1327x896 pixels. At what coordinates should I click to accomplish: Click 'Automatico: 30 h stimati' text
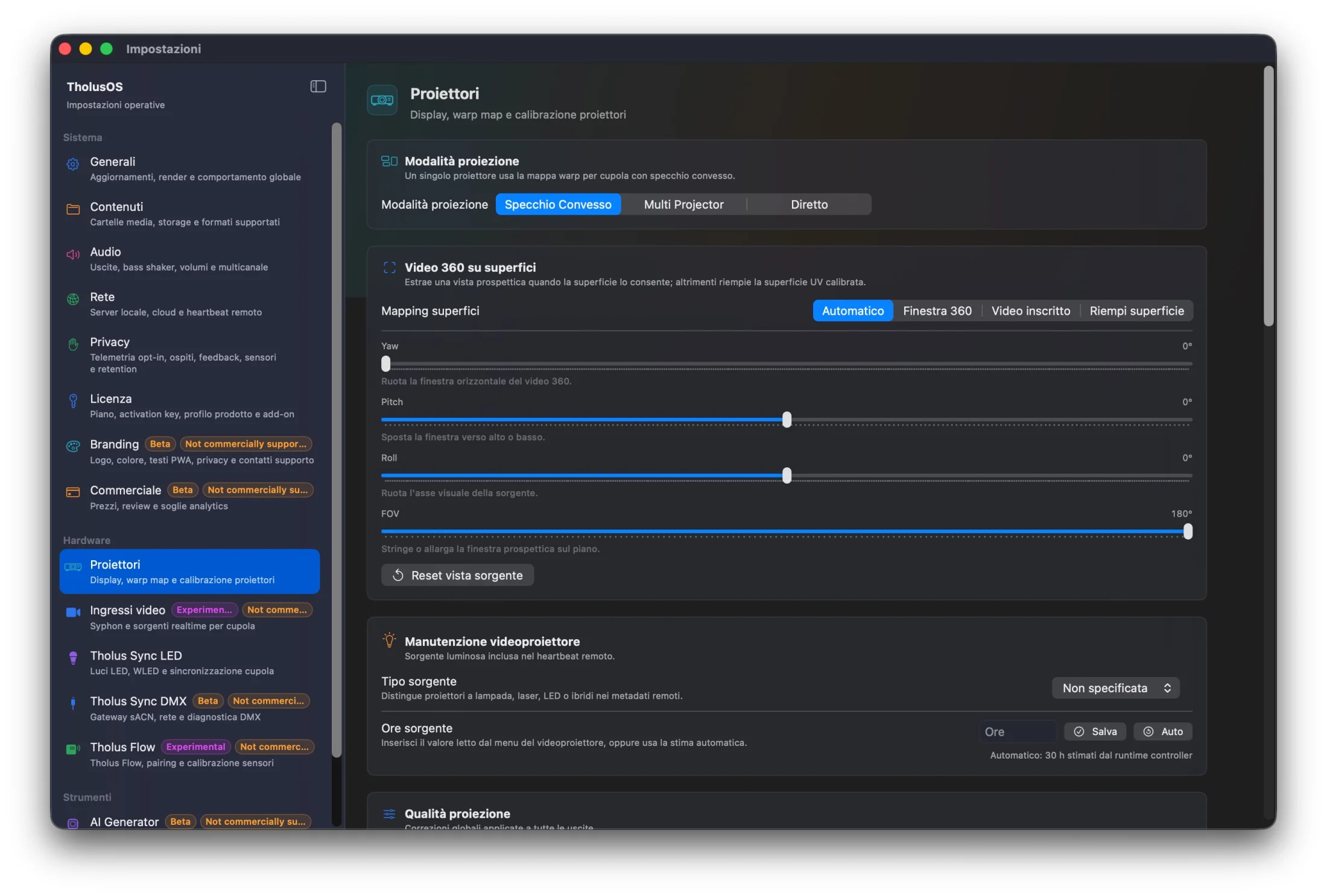pos(1091,756)
